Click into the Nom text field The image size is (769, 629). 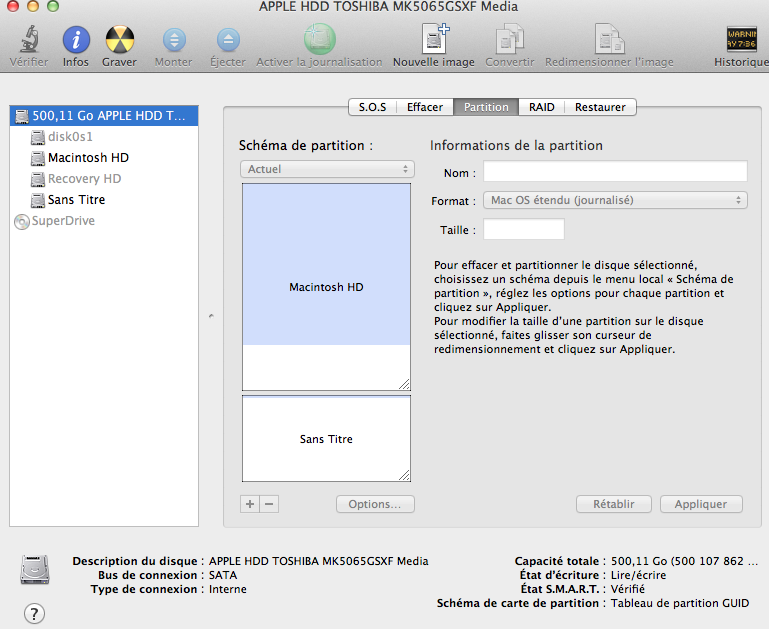(615, 172)
